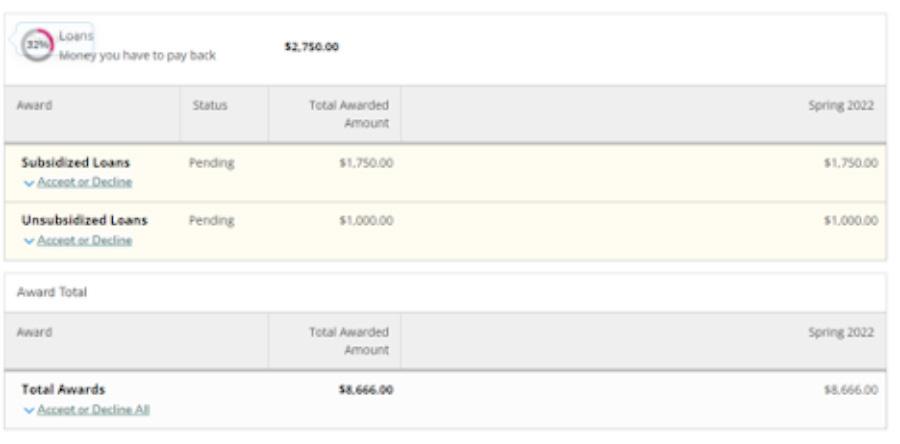900x444 pixels.
Task: Click the chevron beside Subsidized Loans Accept or Decline
Action: tap(29, 182)
